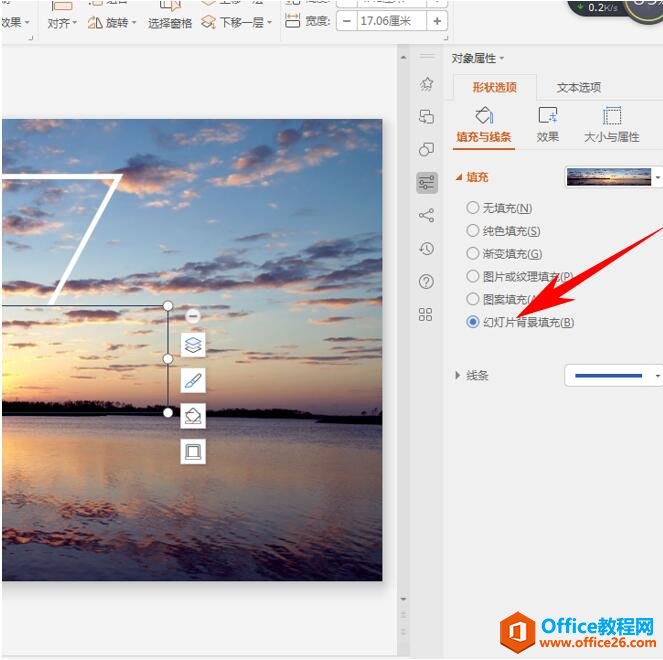Viewport: 663px width, 660px height.
Task: Open the apps grid icon in sidebar
Action: pos(427,315)
